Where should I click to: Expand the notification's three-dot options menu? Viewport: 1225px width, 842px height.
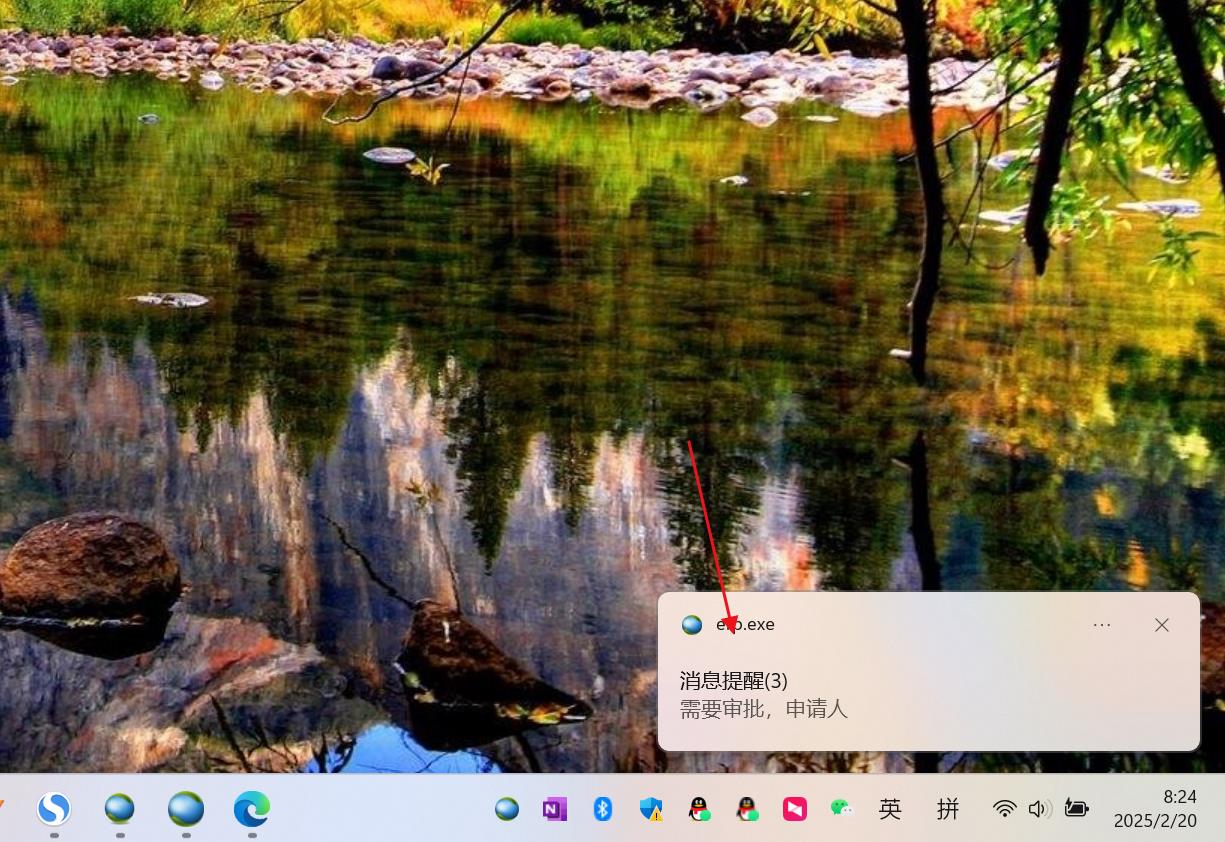tap(1102, 625)
